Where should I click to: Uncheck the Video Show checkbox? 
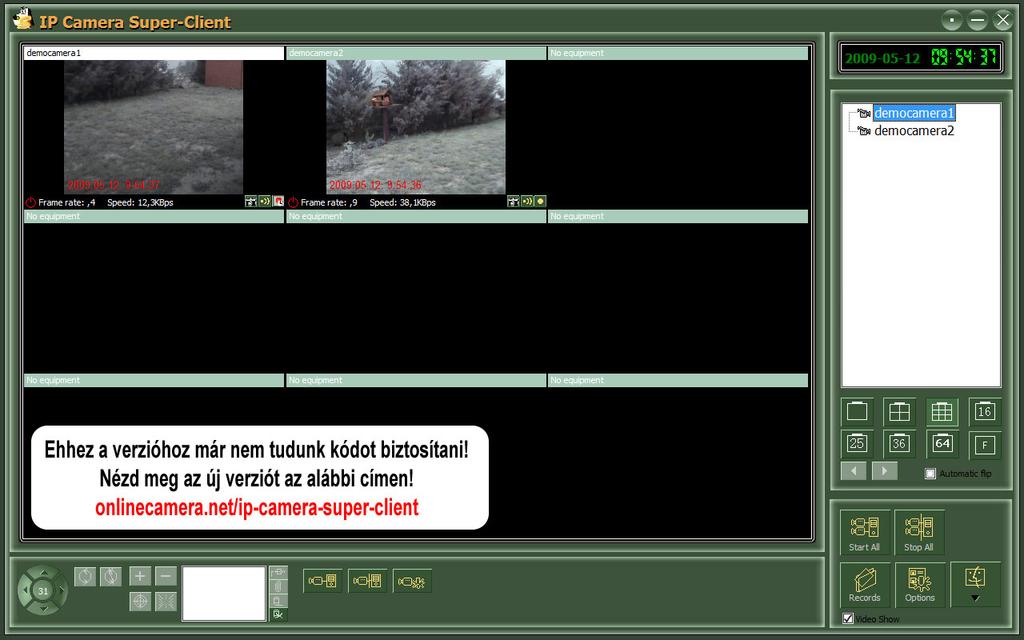[x=848, y=618]
